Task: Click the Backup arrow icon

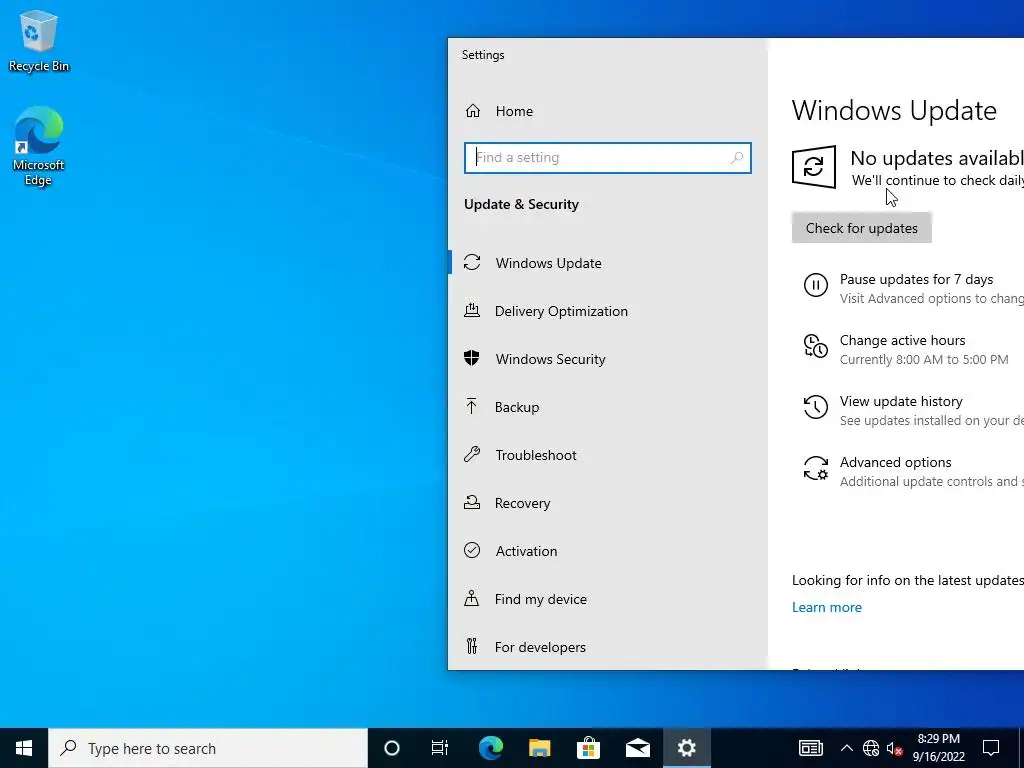Action: [x=472, y=406]
